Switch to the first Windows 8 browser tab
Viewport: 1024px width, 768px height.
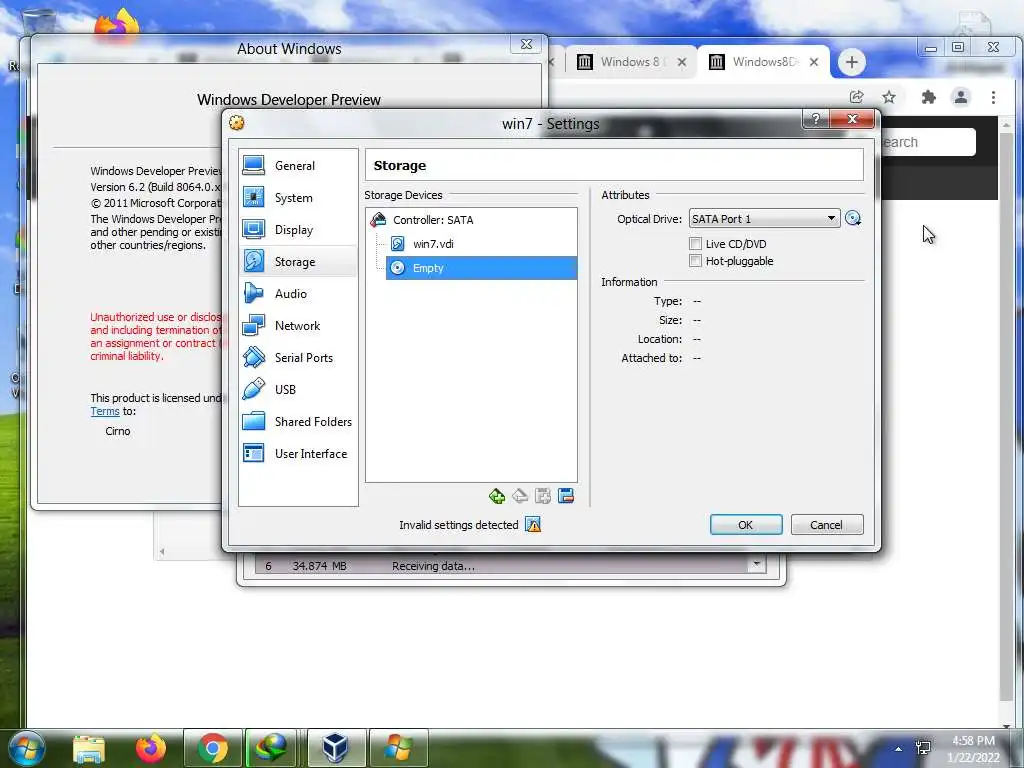(x=631, y=62)
